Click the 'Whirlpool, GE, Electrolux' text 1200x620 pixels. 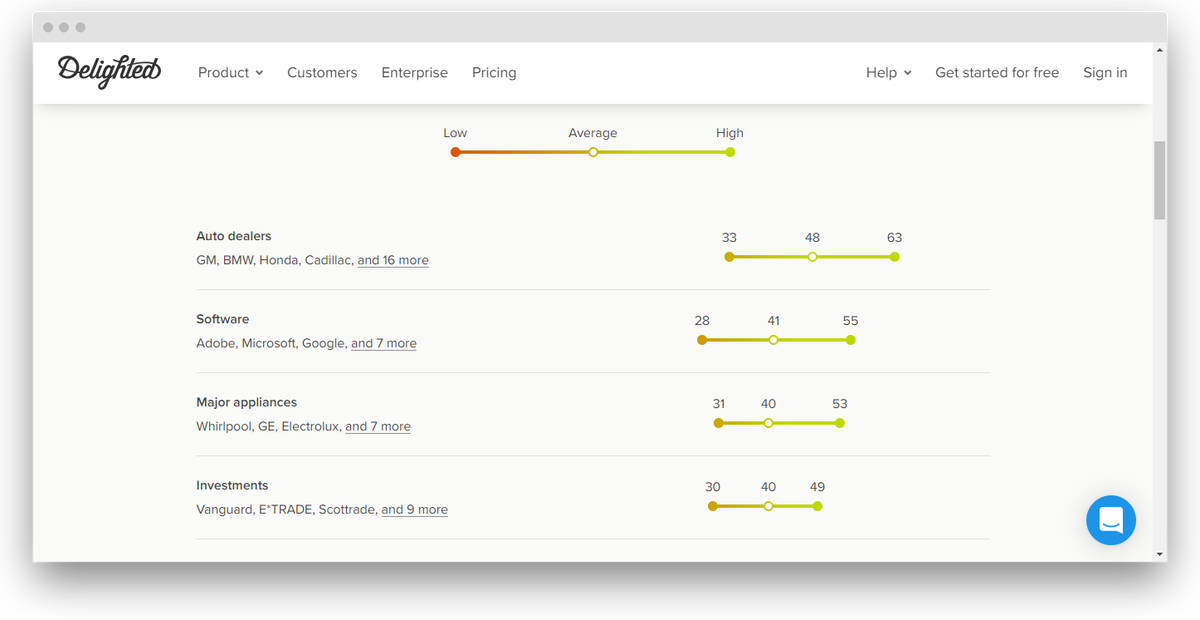268,426
